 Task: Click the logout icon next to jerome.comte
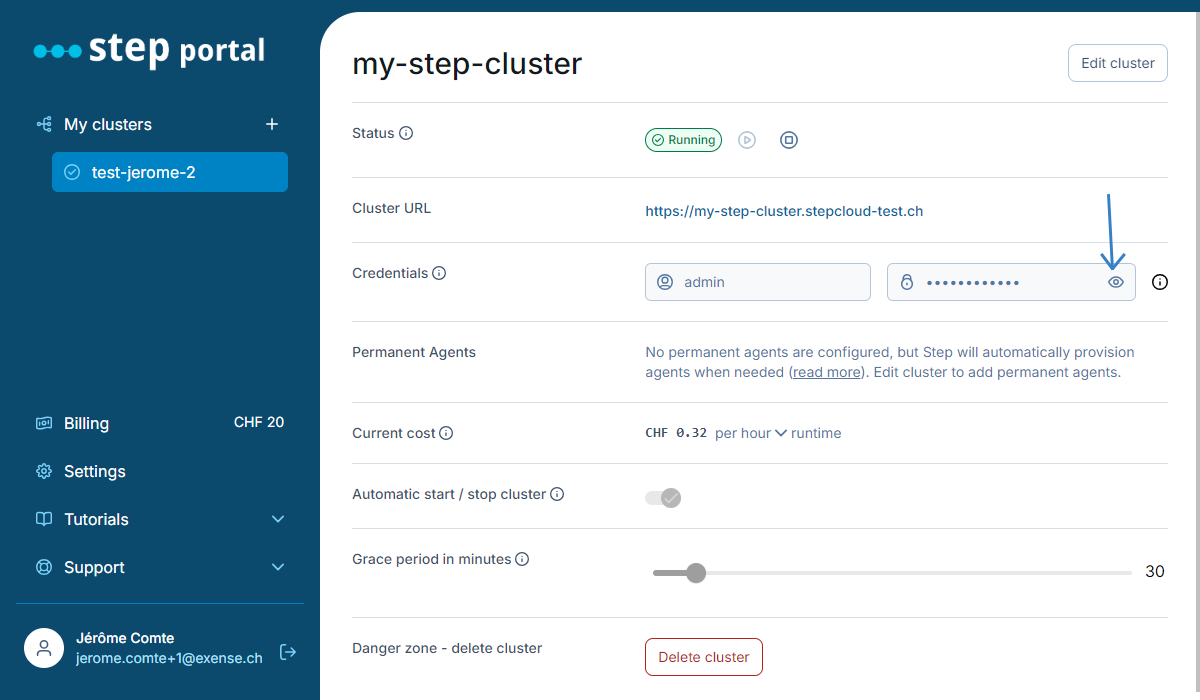[288, 651]
